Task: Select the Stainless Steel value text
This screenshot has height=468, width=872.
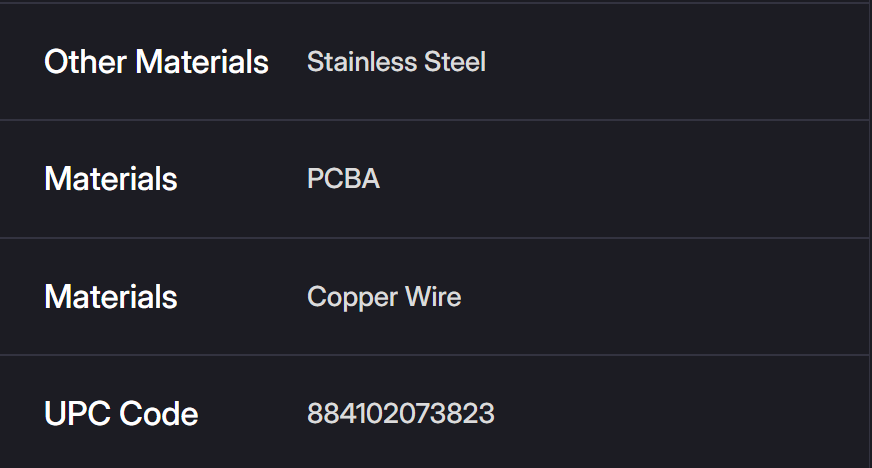Action: 396,62
